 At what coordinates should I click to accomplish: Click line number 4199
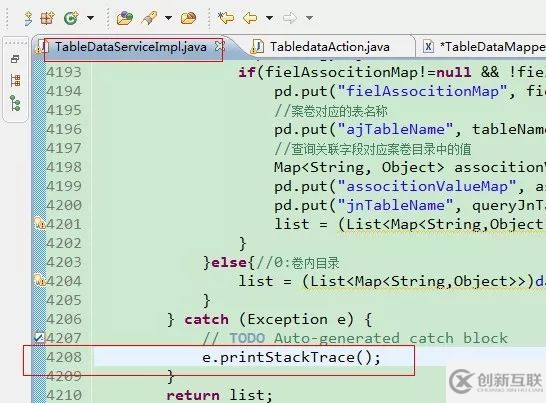click(x=64, y=186)
